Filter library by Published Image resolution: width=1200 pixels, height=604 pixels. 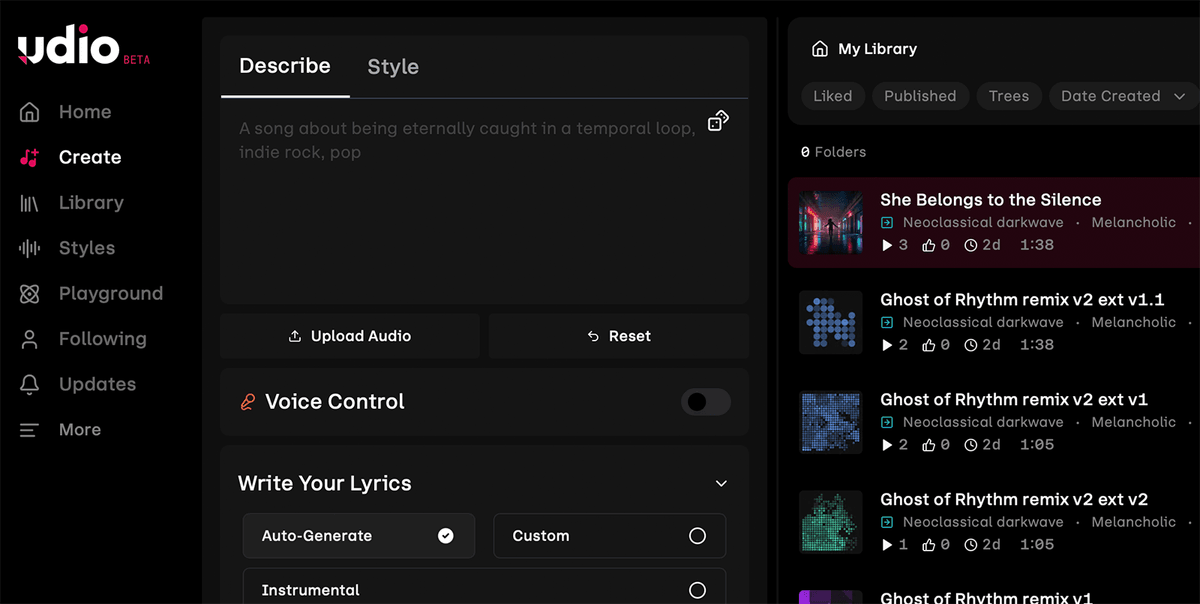click(x=920, y=96)
